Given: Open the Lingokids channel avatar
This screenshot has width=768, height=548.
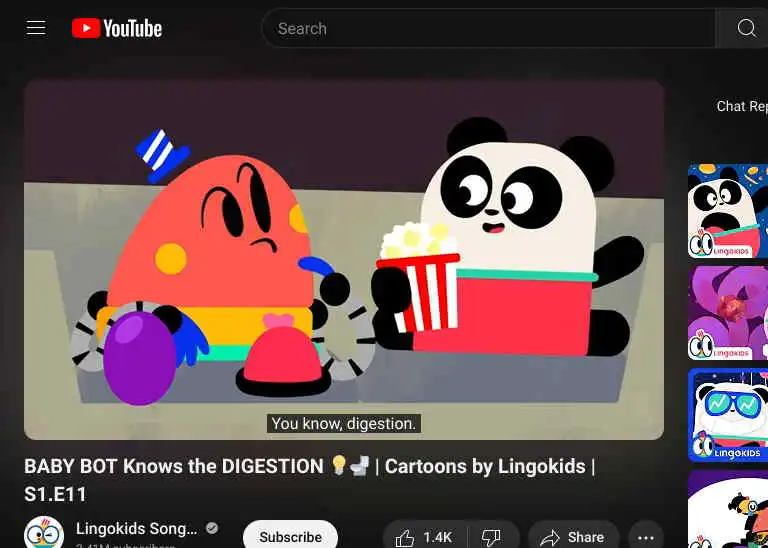Looking at the screenshot, I should [44, 533].
